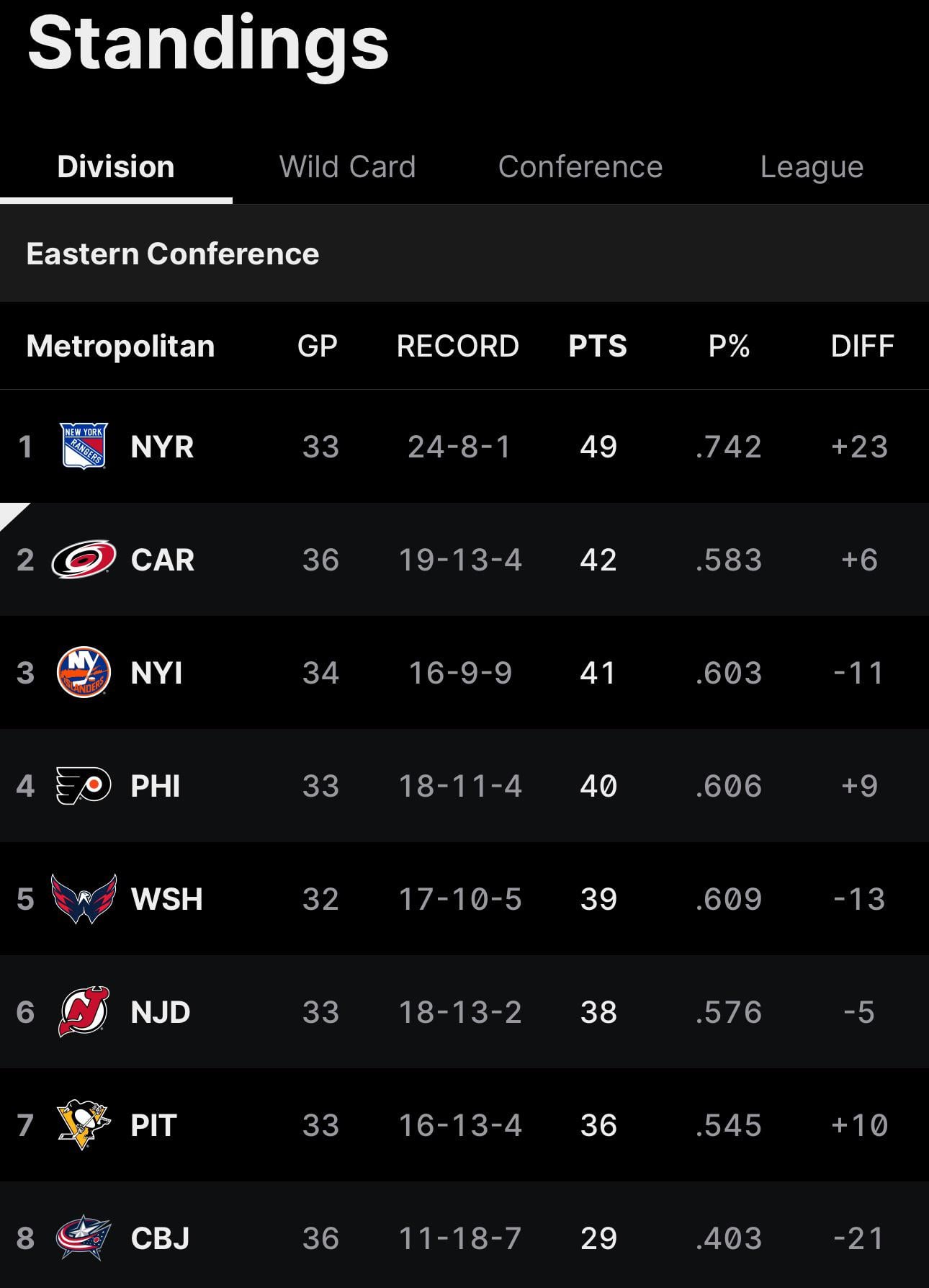Select the League tab
Image resolution: width=929 pixels, height=1288 pixels.
point(812,167)
